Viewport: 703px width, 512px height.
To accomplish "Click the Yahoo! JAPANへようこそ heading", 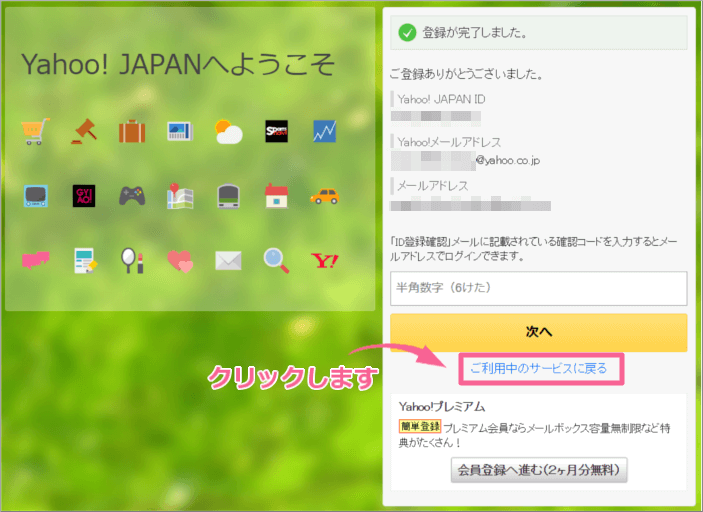I will click(178, 64).
